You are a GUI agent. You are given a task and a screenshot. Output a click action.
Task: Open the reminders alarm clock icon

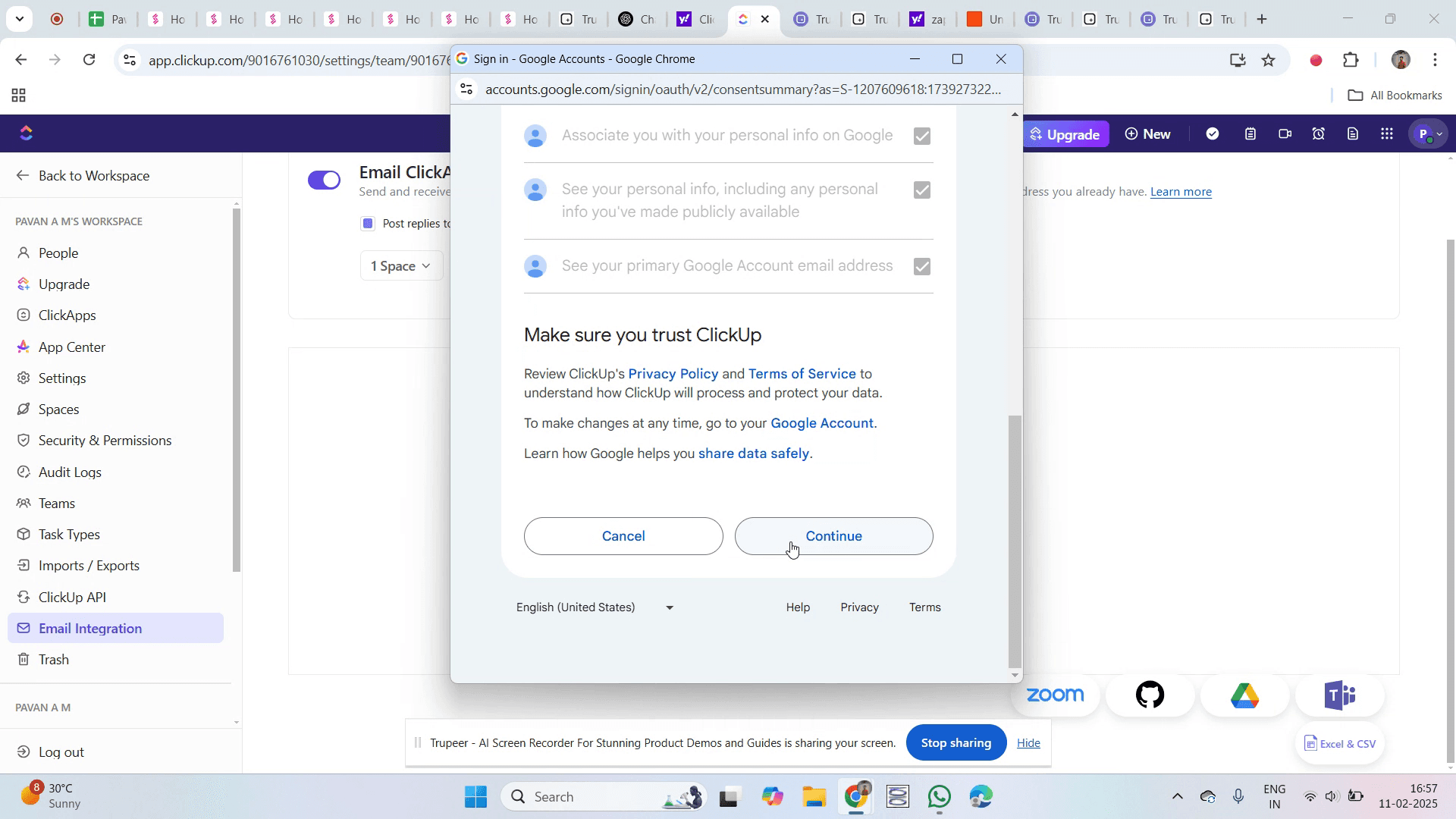pos(1319,134)
